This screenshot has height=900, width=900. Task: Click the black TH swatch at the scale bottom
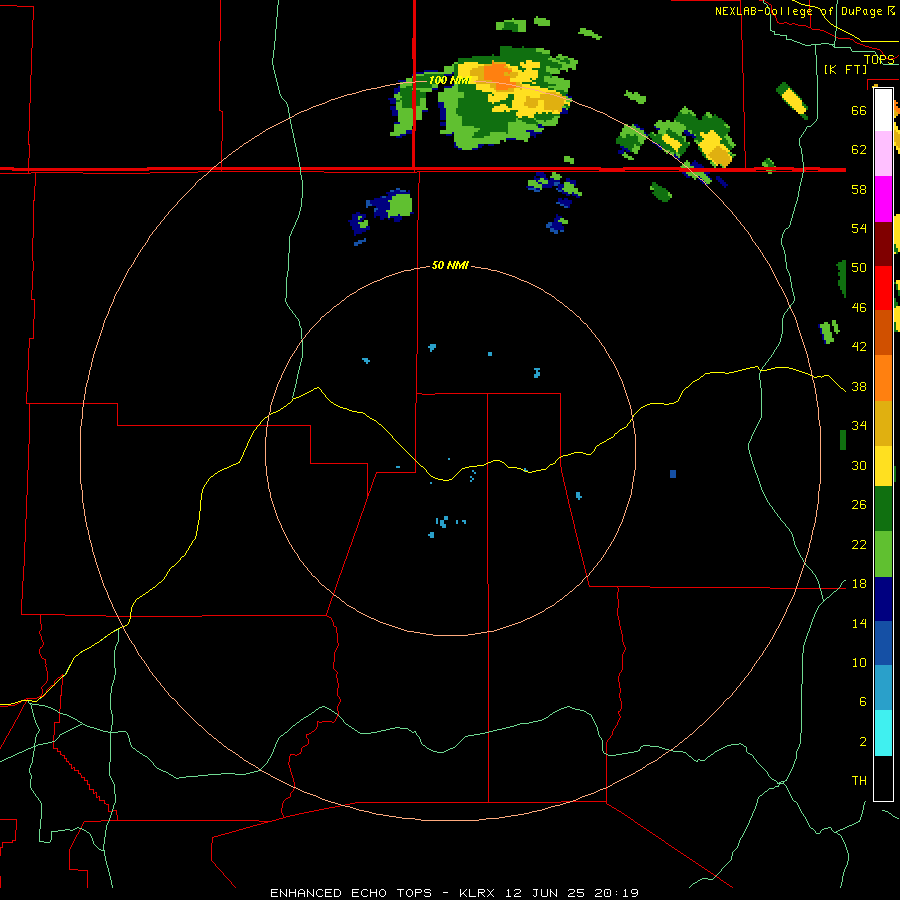pos(883,778)
